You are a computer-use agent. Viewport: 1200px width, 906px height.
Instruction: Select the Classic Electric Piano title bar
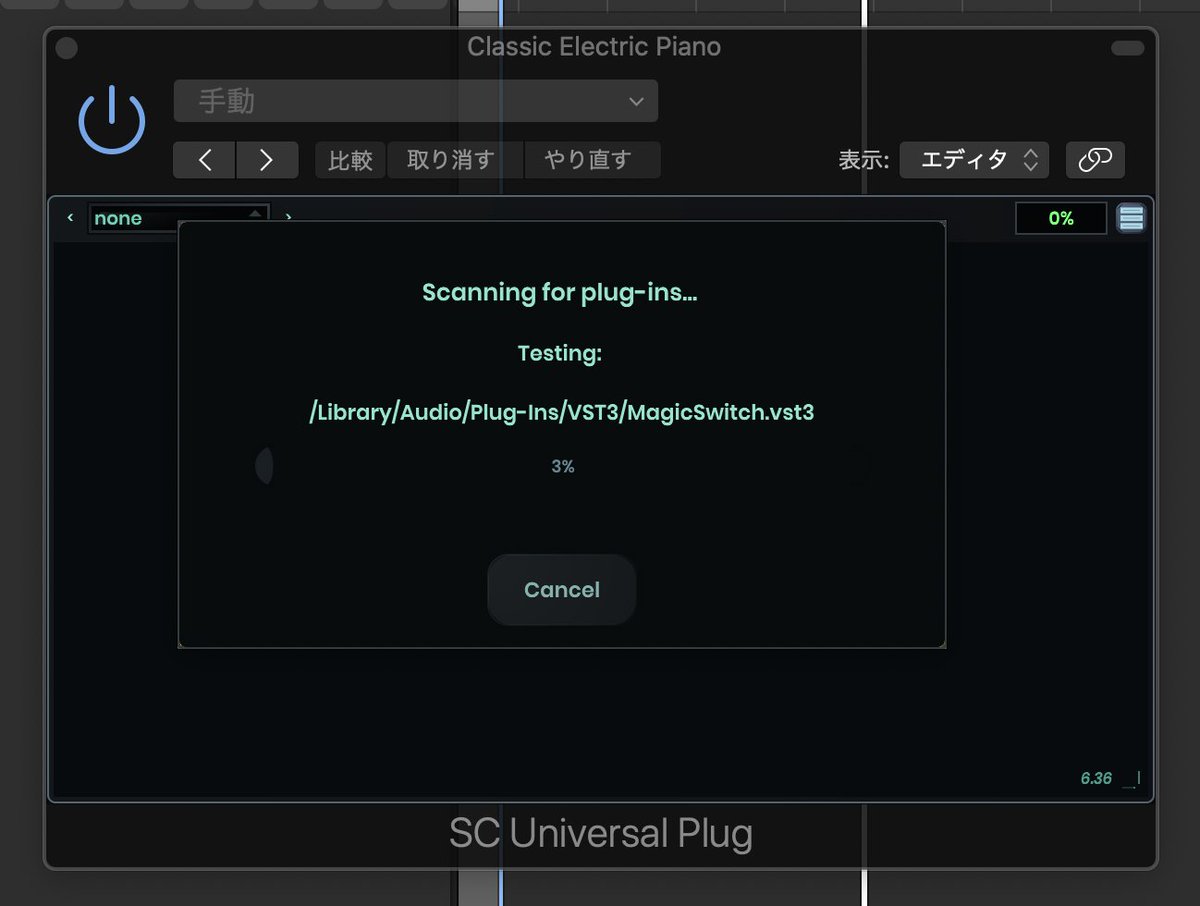pos(593,46)
